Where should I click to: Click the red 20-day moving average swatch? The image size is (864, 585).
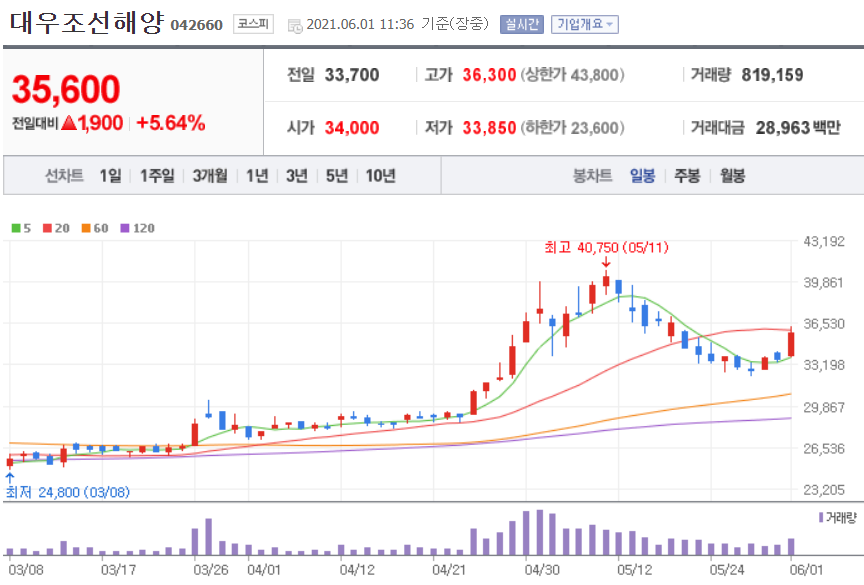[x=47, y=228]
